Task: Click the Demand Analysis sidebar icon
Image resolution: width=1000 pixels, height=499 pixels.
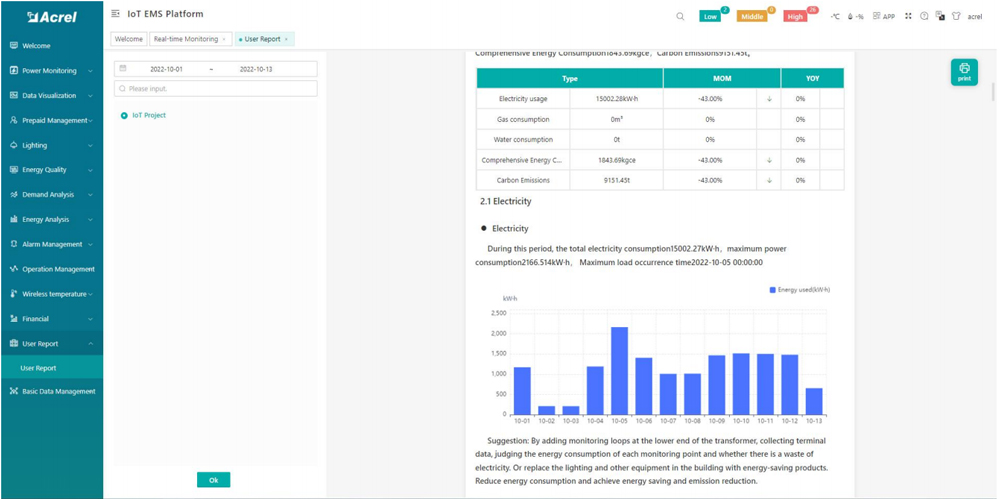Action: click(x=13, y=195)
